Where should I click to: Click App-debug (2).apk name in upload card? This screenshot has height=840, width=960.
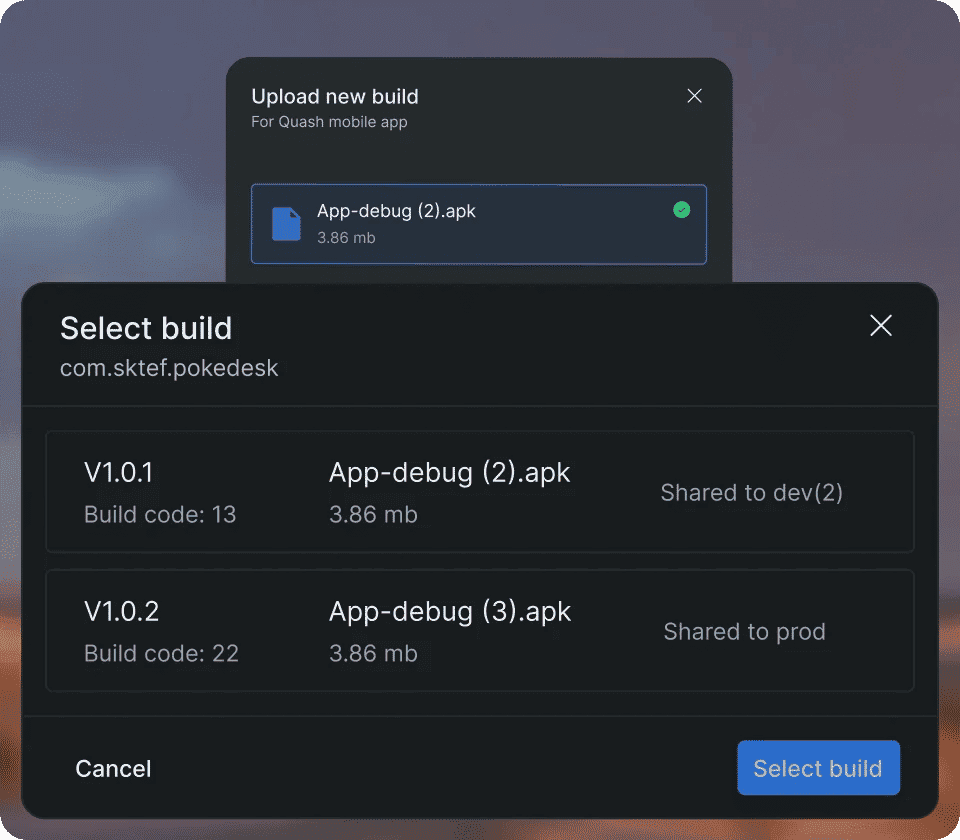coord(396,211)
